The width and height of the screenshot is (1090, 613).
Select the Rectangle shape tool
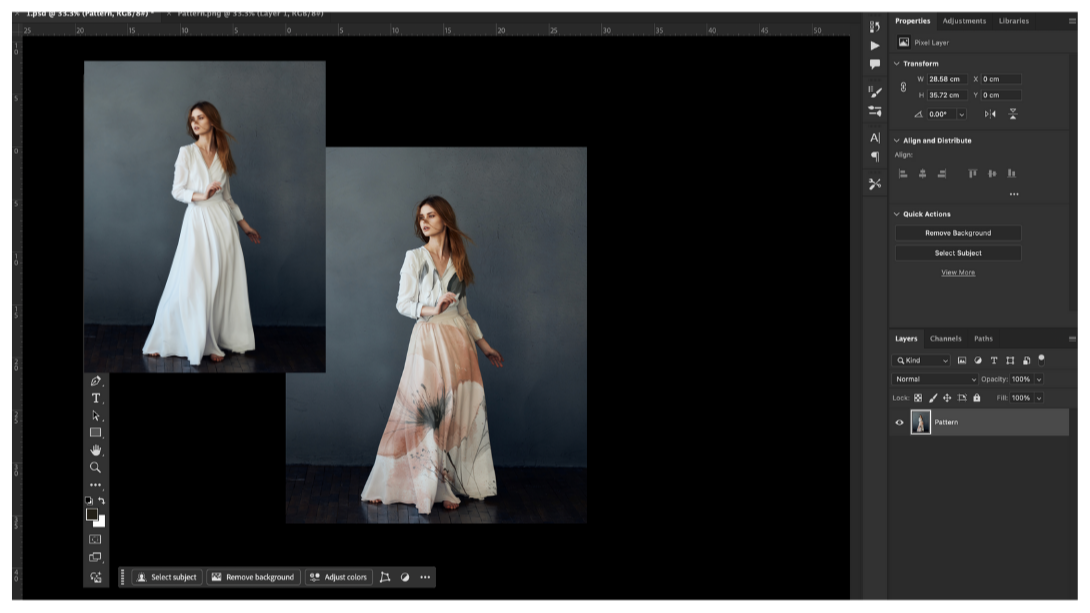(95, 433)
